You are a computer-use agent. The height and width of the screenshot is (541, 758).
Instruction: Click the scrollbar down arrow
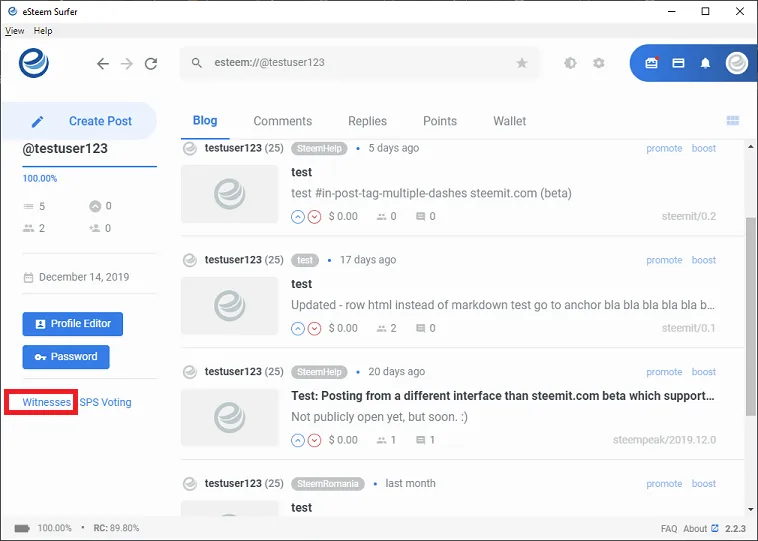pos(751,509)
